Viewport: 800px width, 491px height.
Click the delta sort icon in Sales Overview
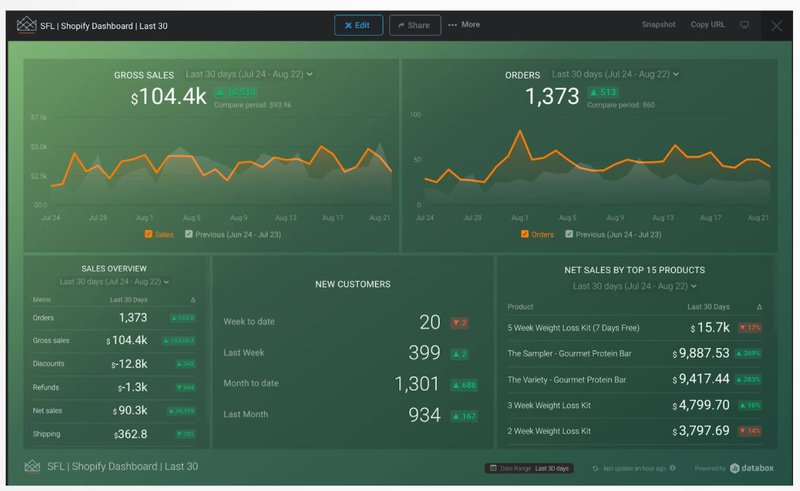click(193, 300)
